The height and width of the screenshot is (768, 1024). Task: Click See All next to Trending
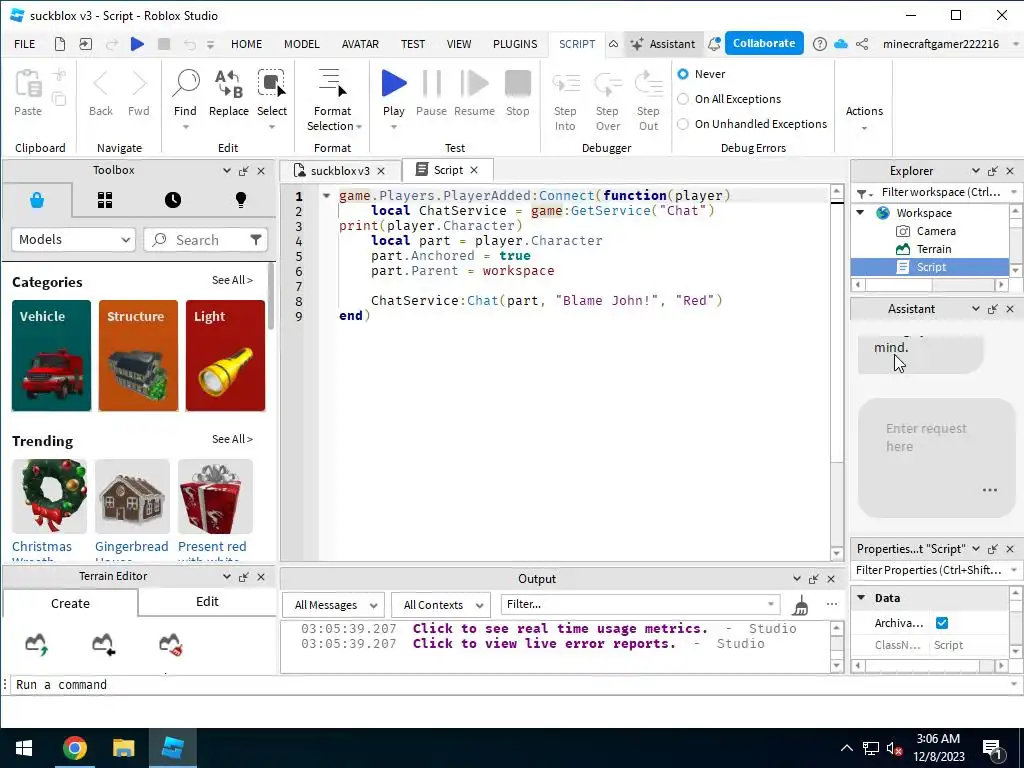coord(232,439)
